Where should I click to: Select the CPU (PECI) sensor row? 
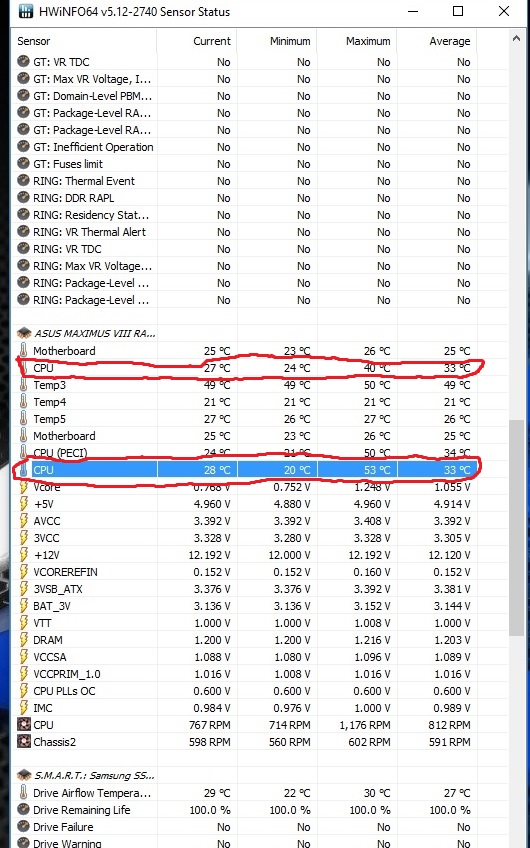247,453
